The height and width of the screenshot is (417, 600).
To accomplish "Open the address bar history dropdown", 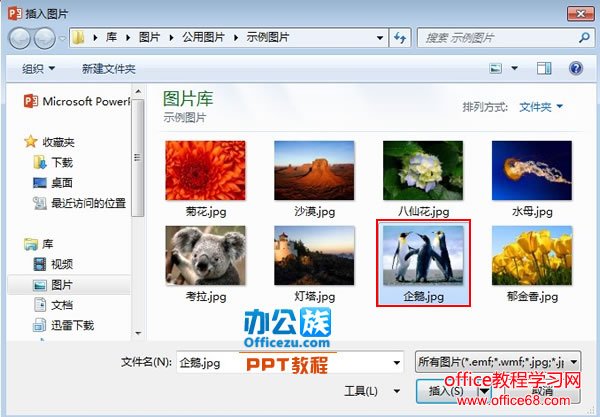I will click(380, 38).
